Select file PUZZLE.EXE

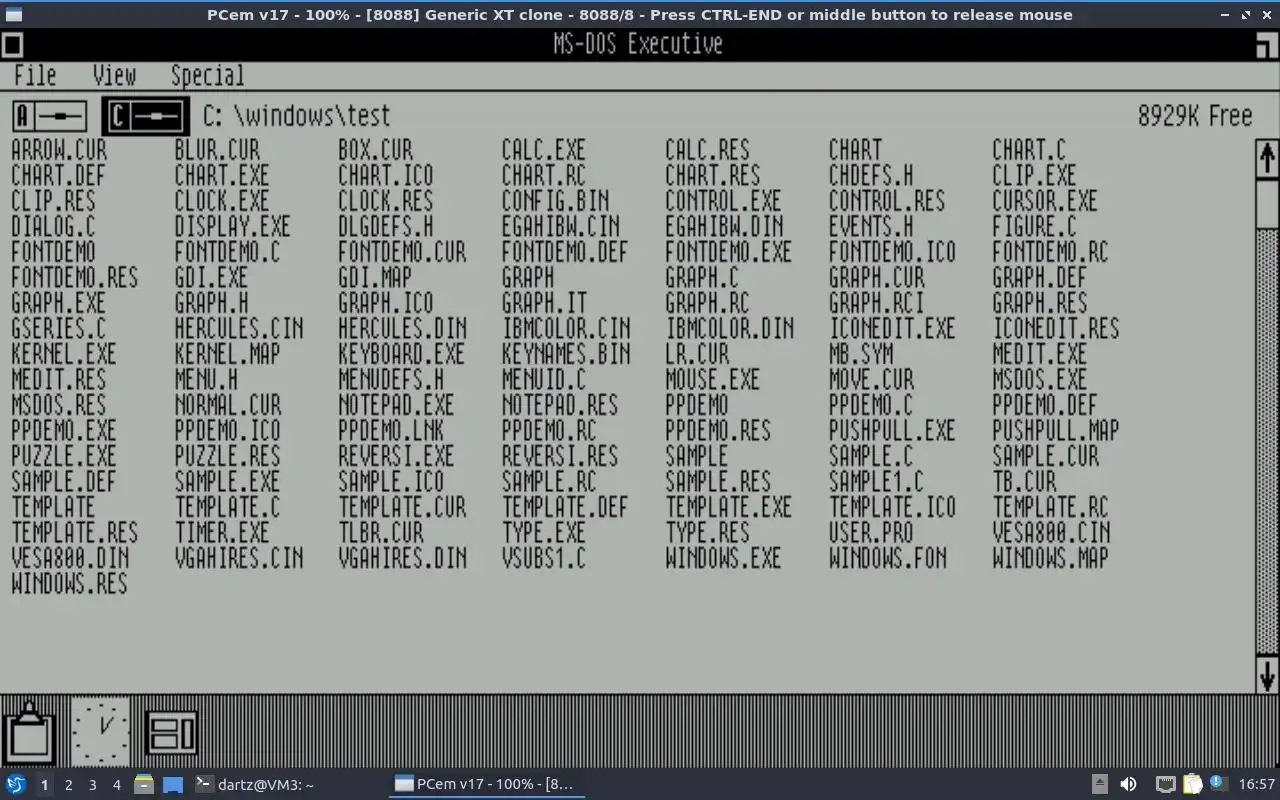pos(64,456)
